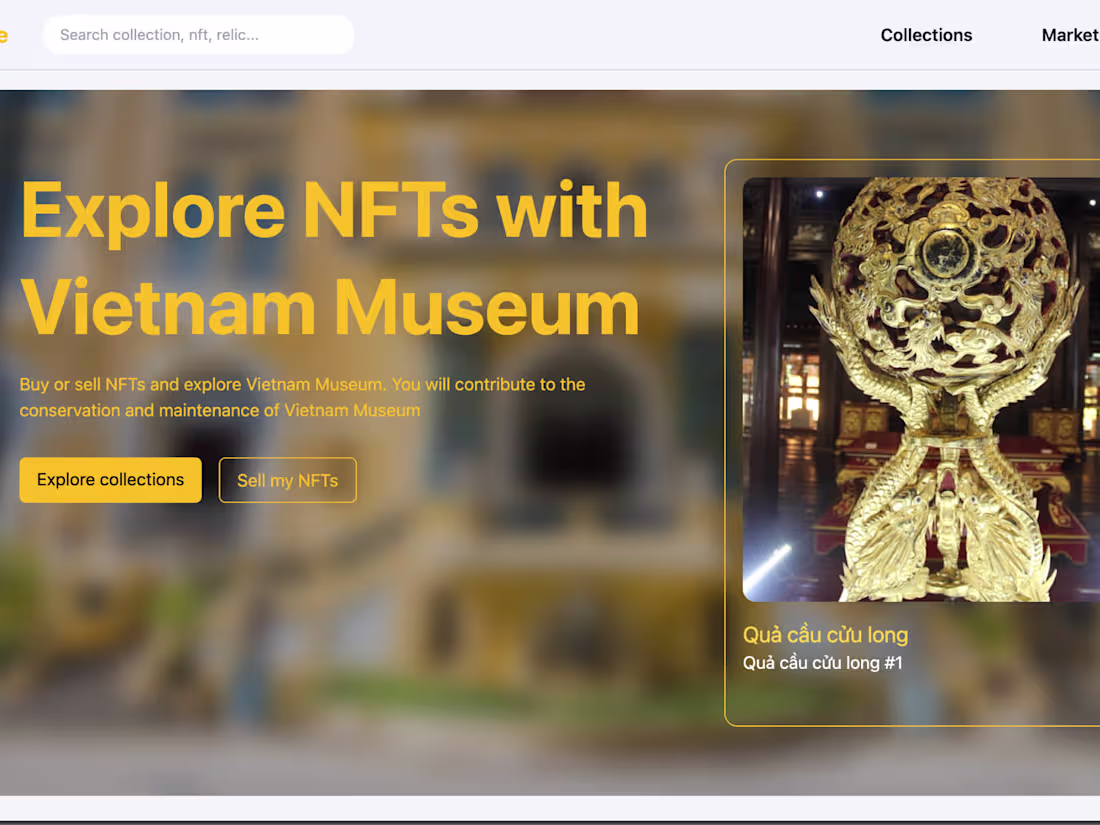
Task: Click the yellow site logo top-left
Action: coord(5,35)
